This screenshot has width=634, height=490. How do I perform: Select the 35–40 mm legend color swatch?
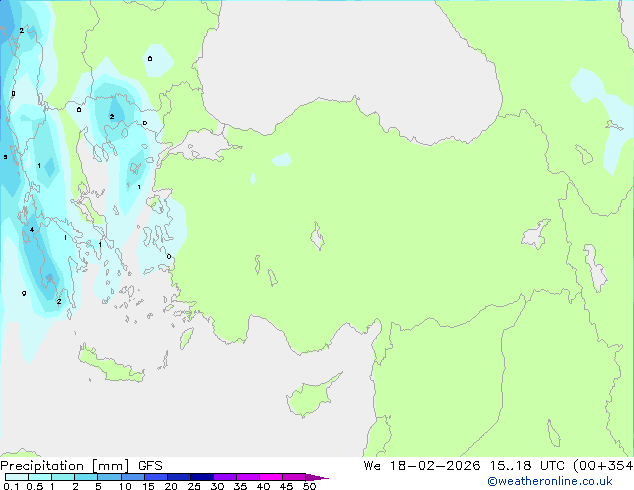(247, 477)
